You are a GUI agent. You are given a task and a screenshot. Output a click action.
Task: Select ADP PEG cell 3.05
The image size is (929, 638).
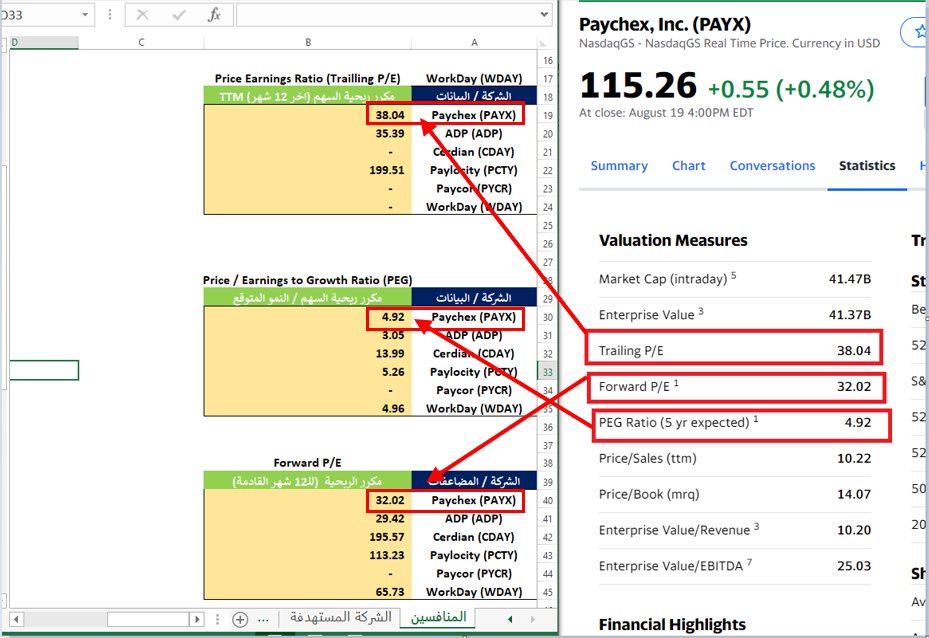point(307,335)
